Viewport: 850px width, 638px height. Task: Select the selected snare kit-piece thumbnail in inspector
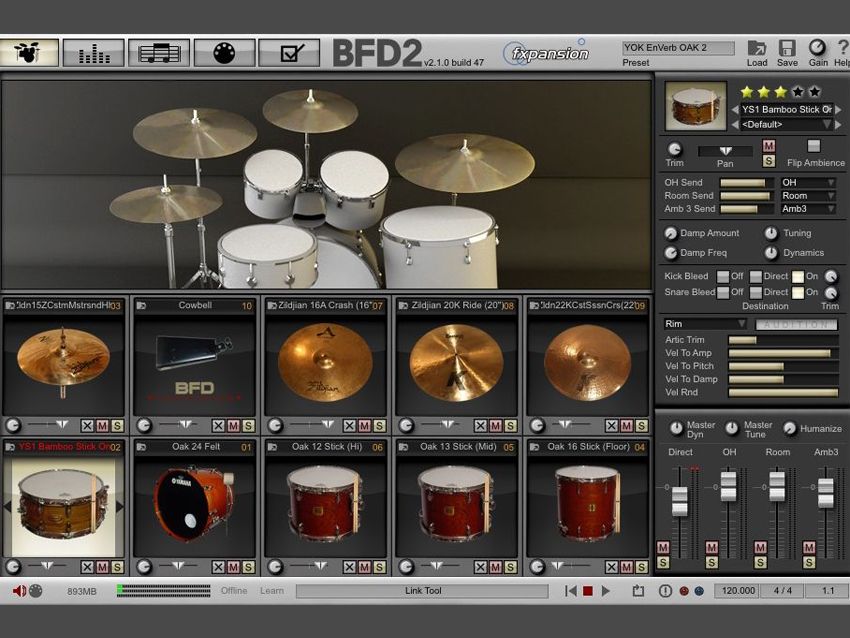click(696, 106)
